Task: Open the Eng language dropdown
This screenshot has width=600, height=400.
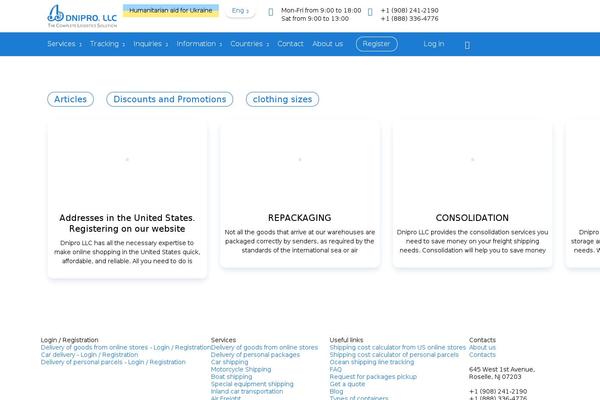Action: [x=240, y=11]
